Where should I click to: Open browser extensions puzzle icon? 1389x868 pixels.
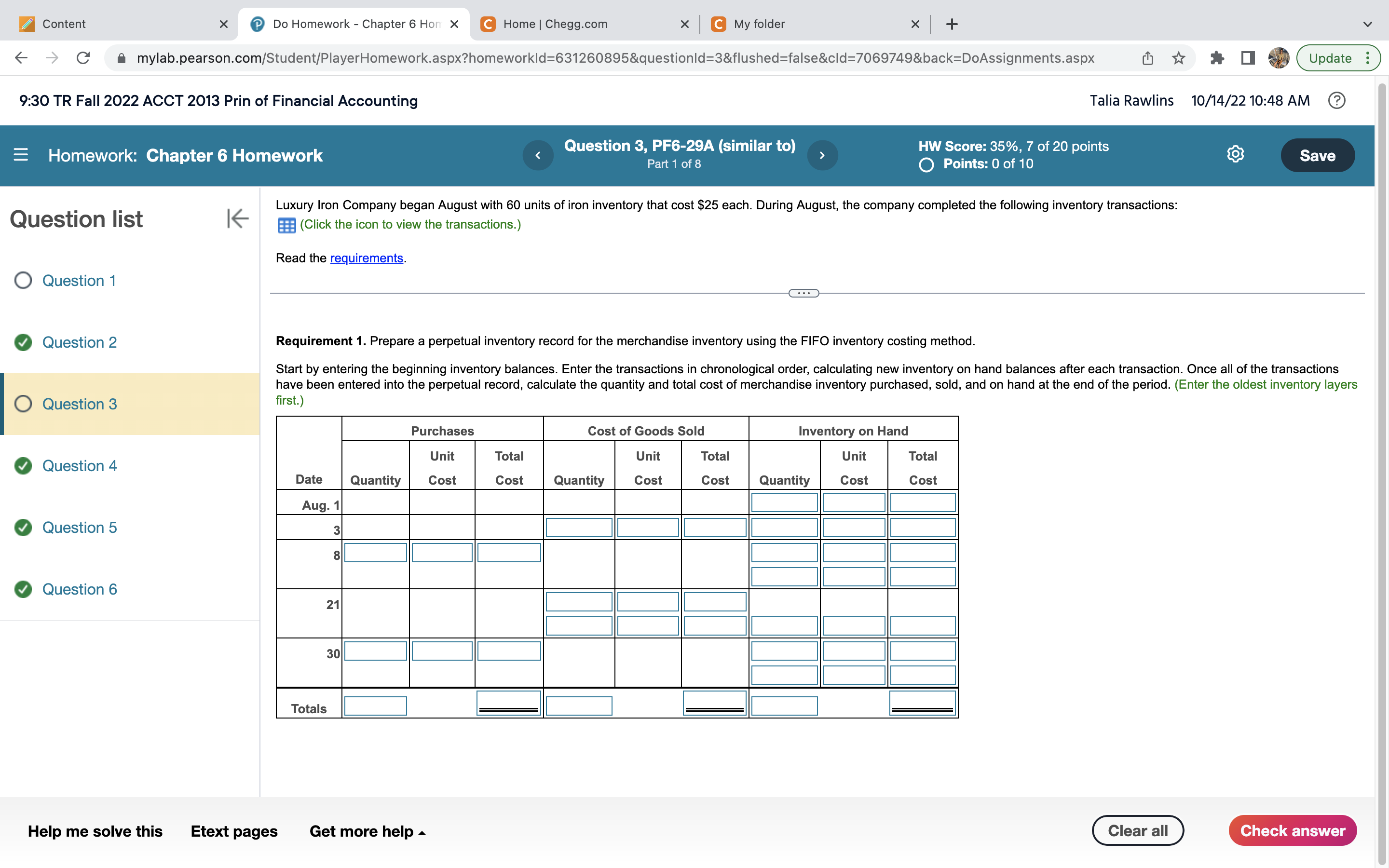click(x=1217, y=58)
